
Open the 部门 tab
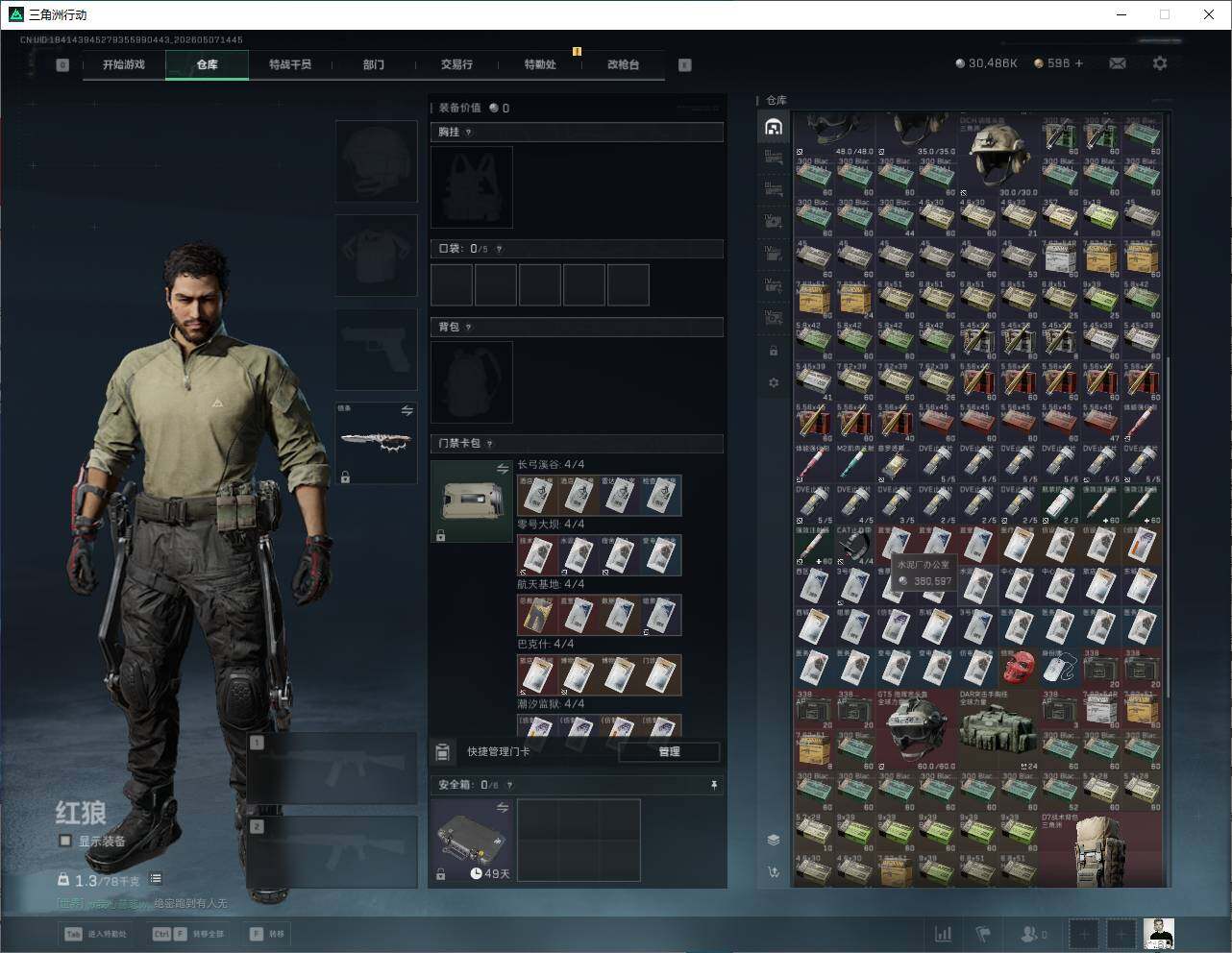tap(374, 64)
